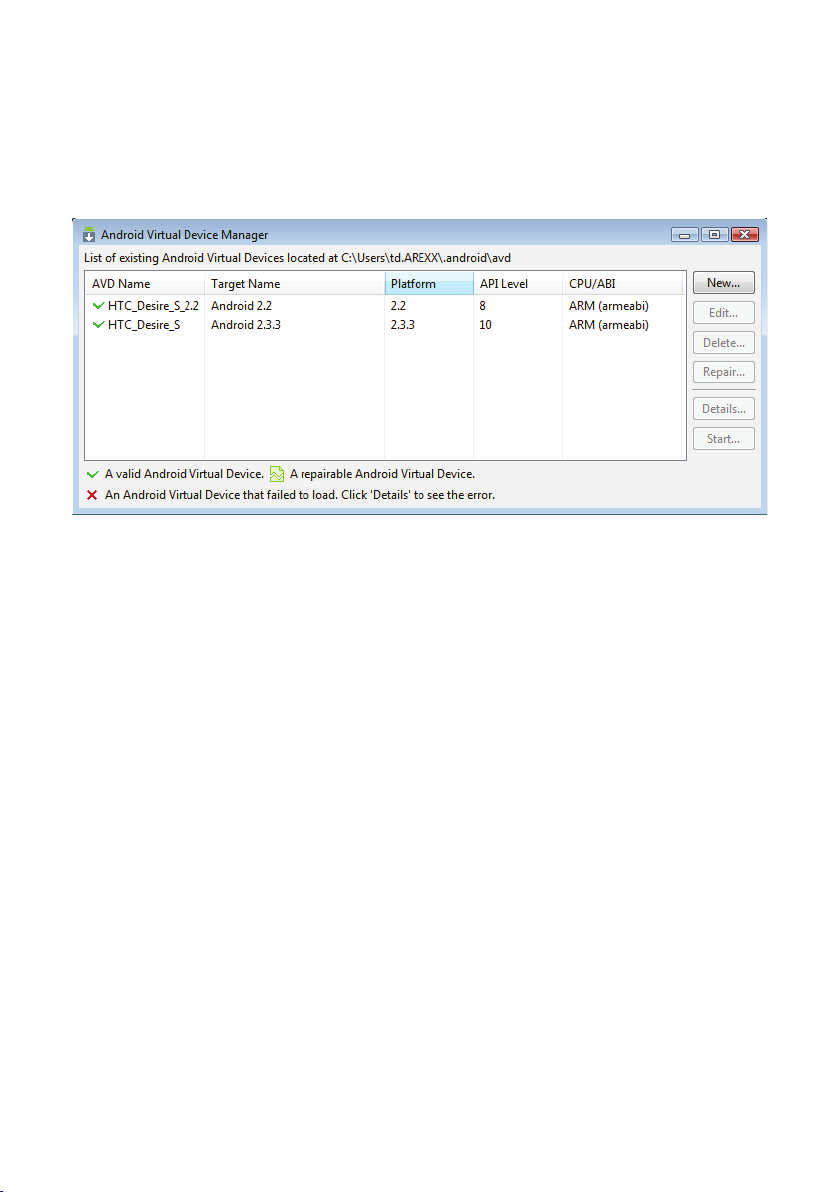
Task: Click the window title 'Android Virtual Device Manager'
Action: click(185, 235)
